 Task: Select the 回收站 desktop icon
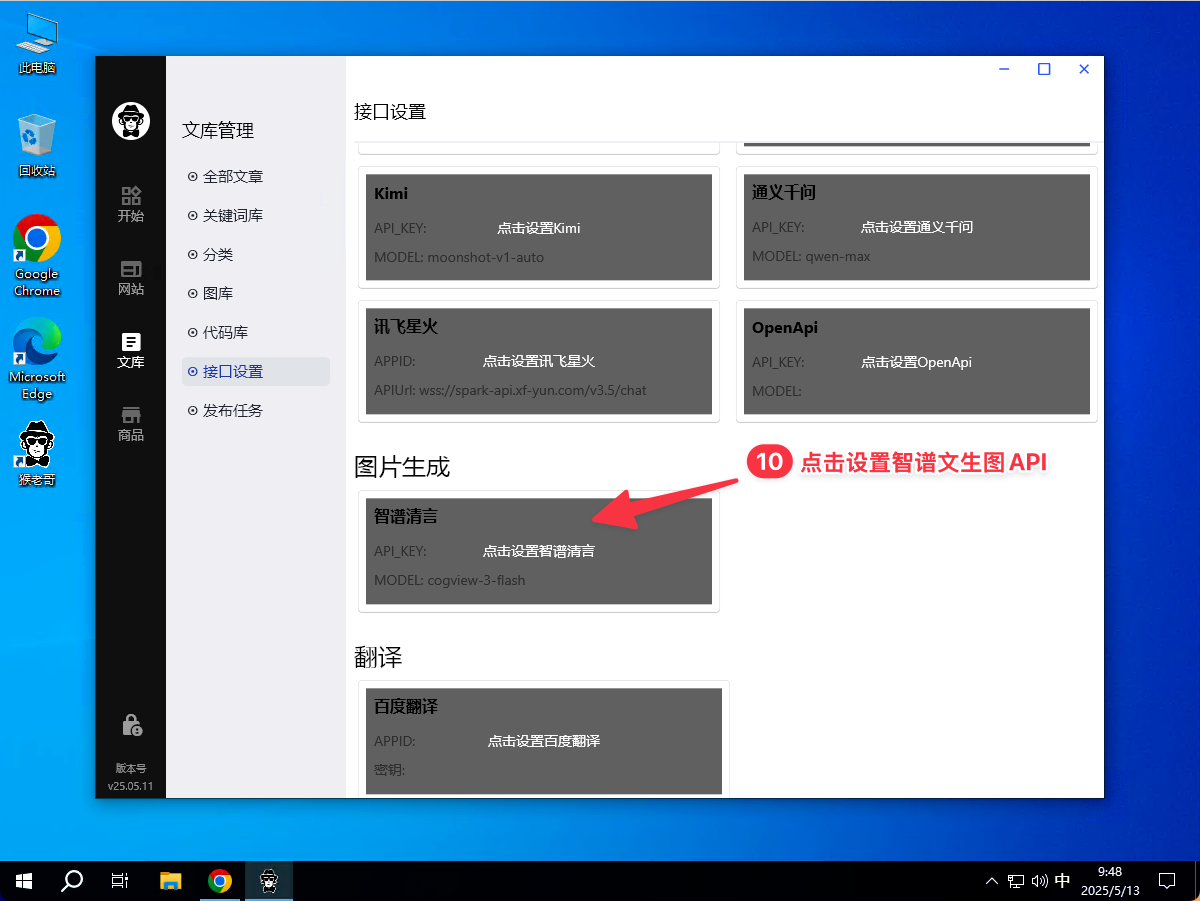(37, 146)
